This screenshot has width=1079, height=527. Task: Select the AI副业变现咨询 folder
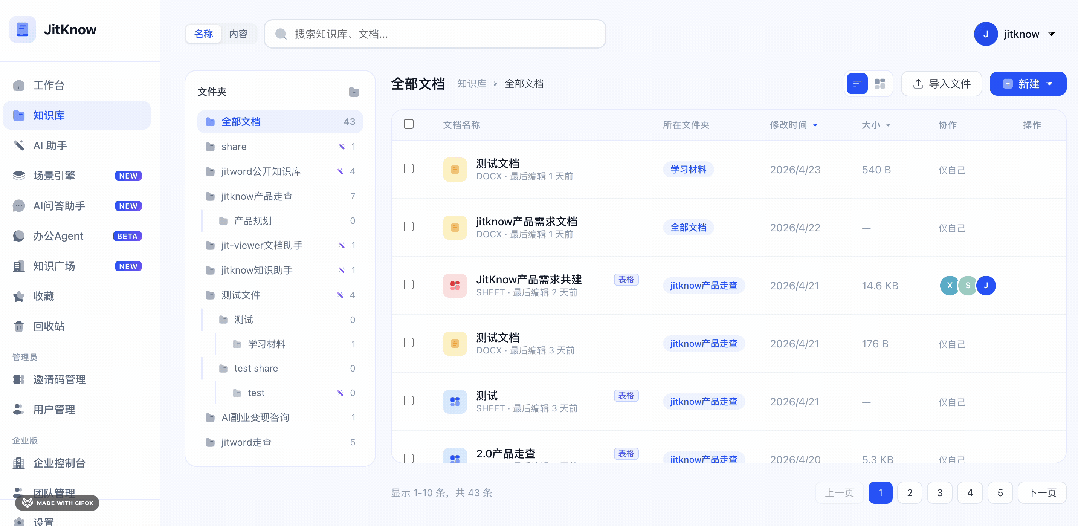point(280,418)
